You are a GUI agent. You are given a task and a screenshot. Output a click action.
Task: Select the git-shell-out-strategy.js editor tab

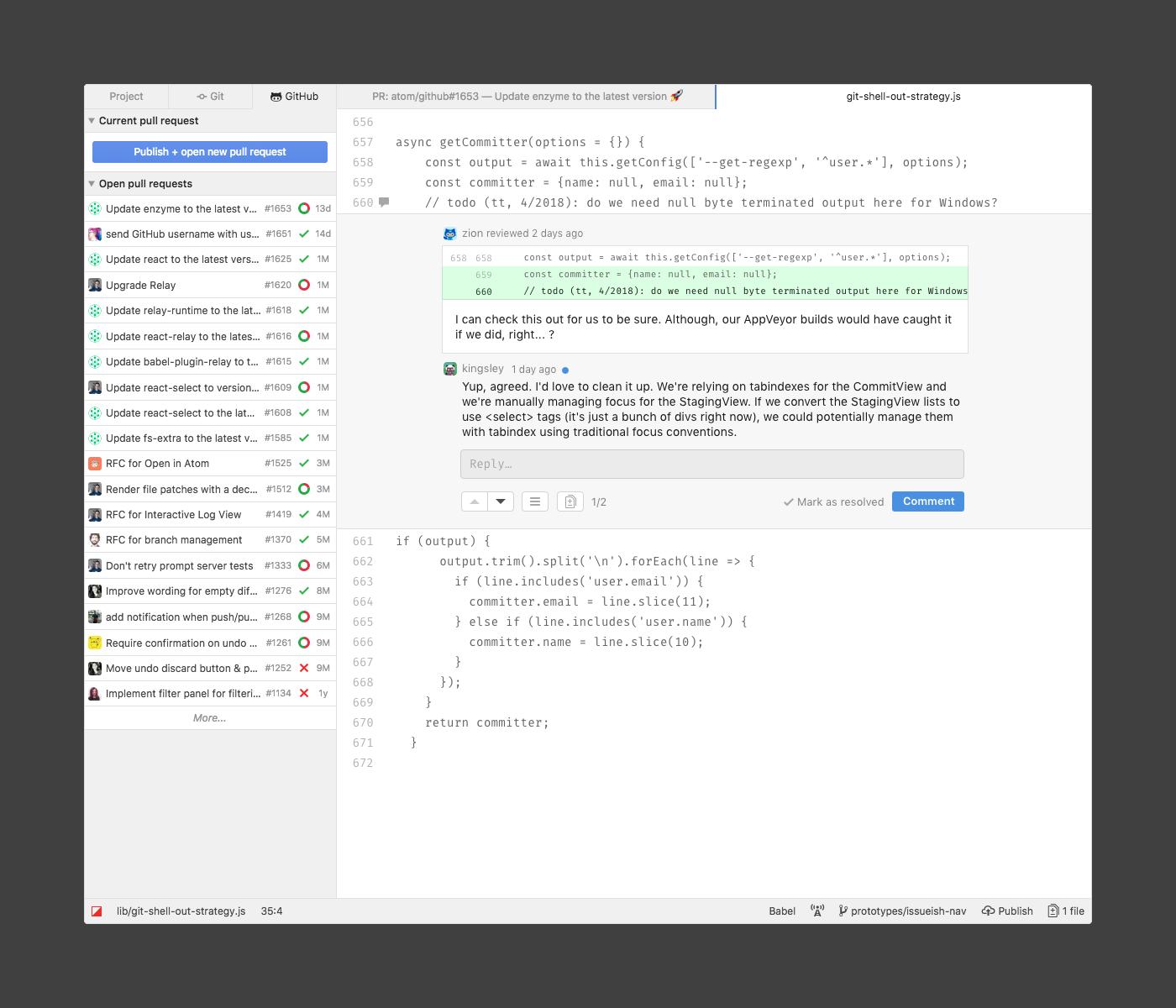click(x=904, y=97)
